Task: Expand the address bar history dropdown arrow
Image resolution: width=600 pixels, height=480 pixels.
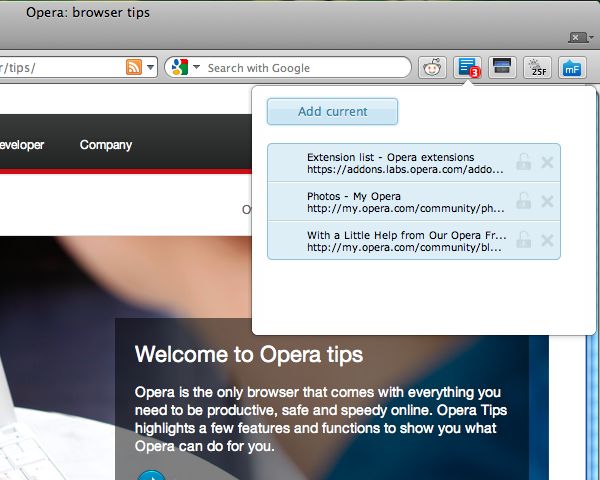Action: pos(151,67)
